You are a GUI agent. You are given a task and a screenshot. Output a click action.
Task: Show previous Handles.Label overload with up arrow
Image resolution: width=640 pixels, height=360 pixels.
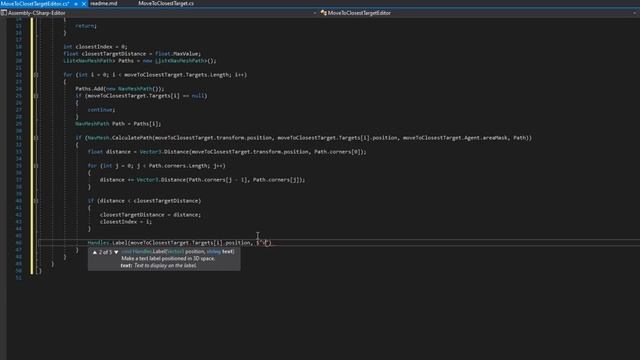pyautogui.click(x=95, y=252)
